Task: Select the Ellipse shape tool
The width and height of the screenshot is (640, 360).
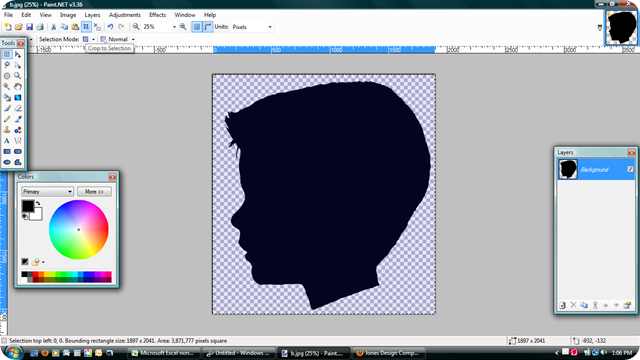Action: tap(7, 162)
